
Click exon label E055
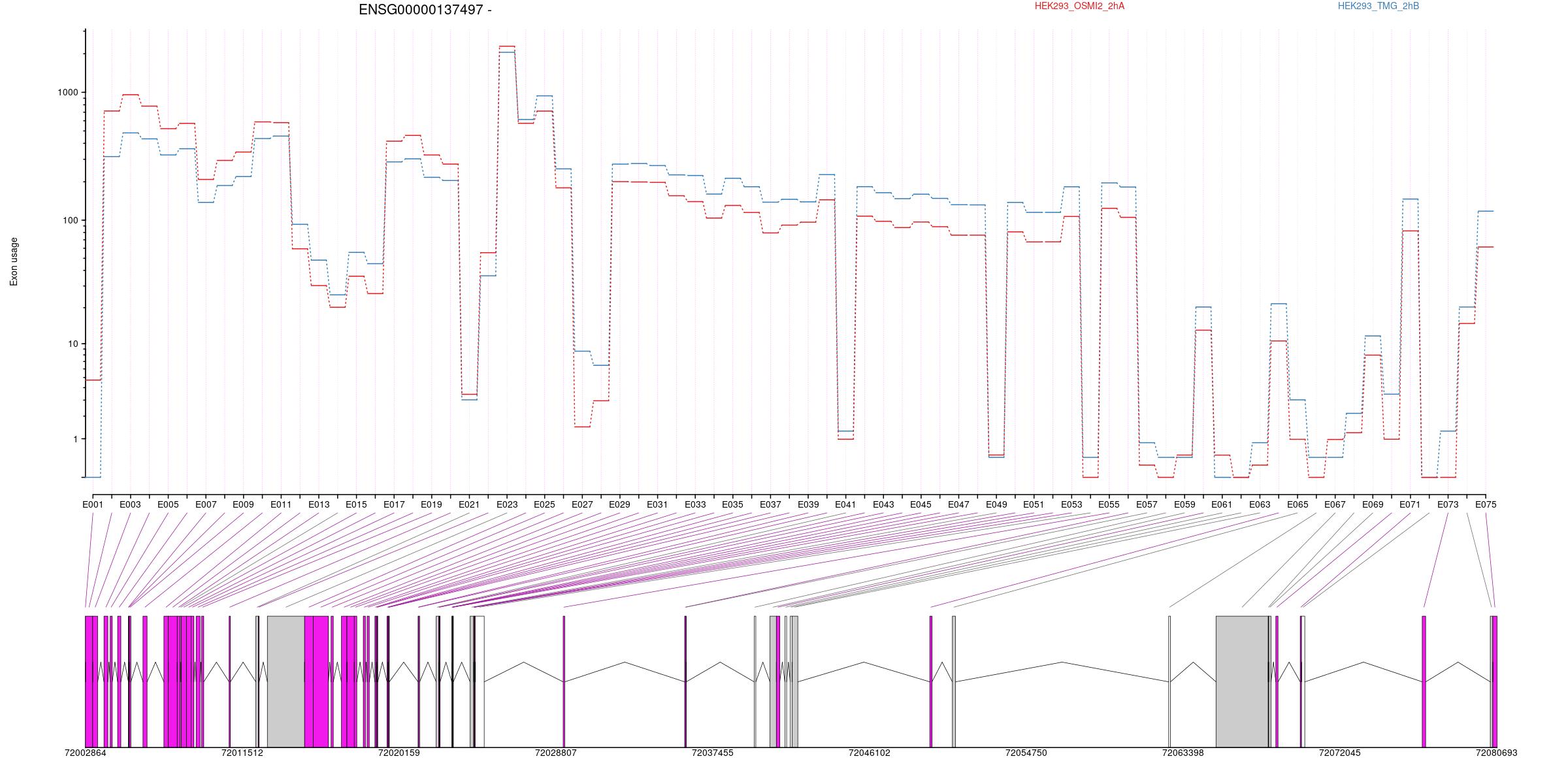point(1109,504)
